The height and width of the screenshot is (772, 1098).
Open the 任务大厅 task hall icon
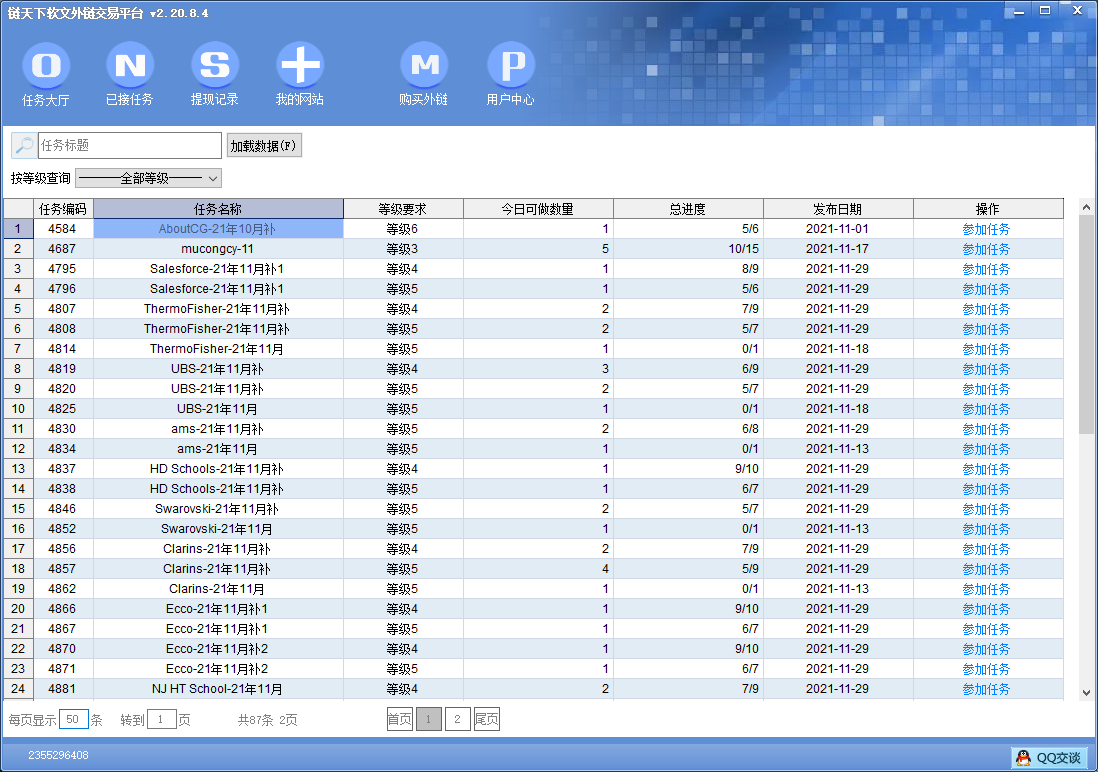(x=46, y=74)
